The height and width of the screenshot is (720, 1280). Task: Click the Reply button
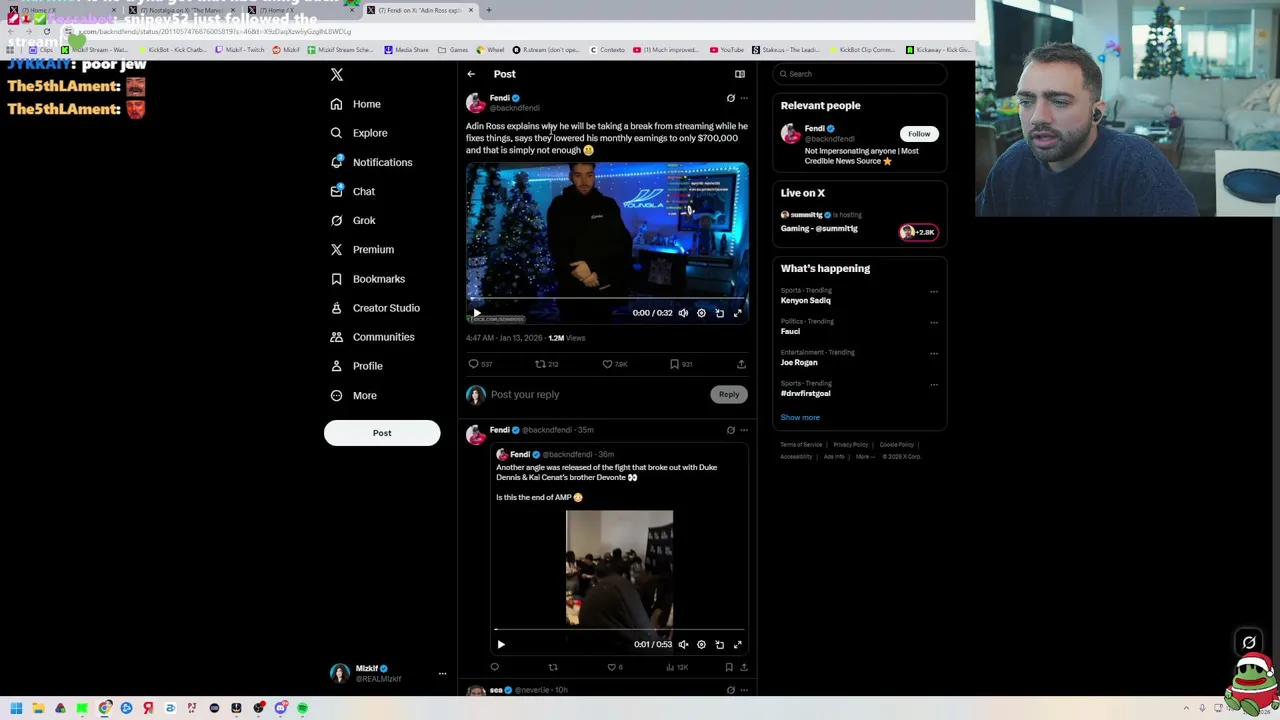729,394
